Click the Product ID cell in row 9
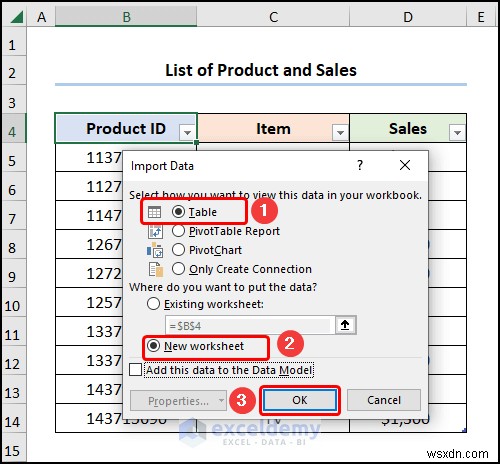This screenshot has width=500, height=464. coord(89,273)
